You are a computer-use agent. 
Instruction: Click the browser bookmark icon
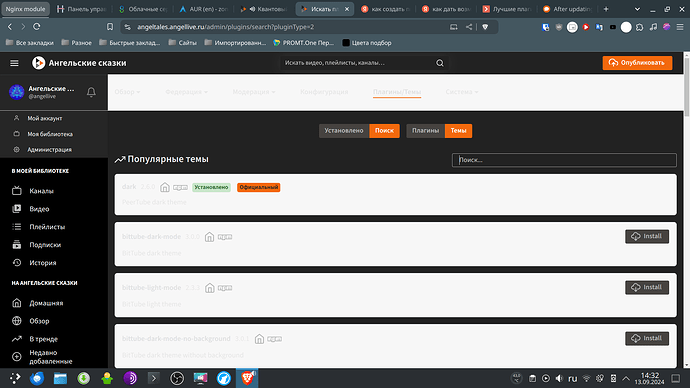(x=110, y=27)
